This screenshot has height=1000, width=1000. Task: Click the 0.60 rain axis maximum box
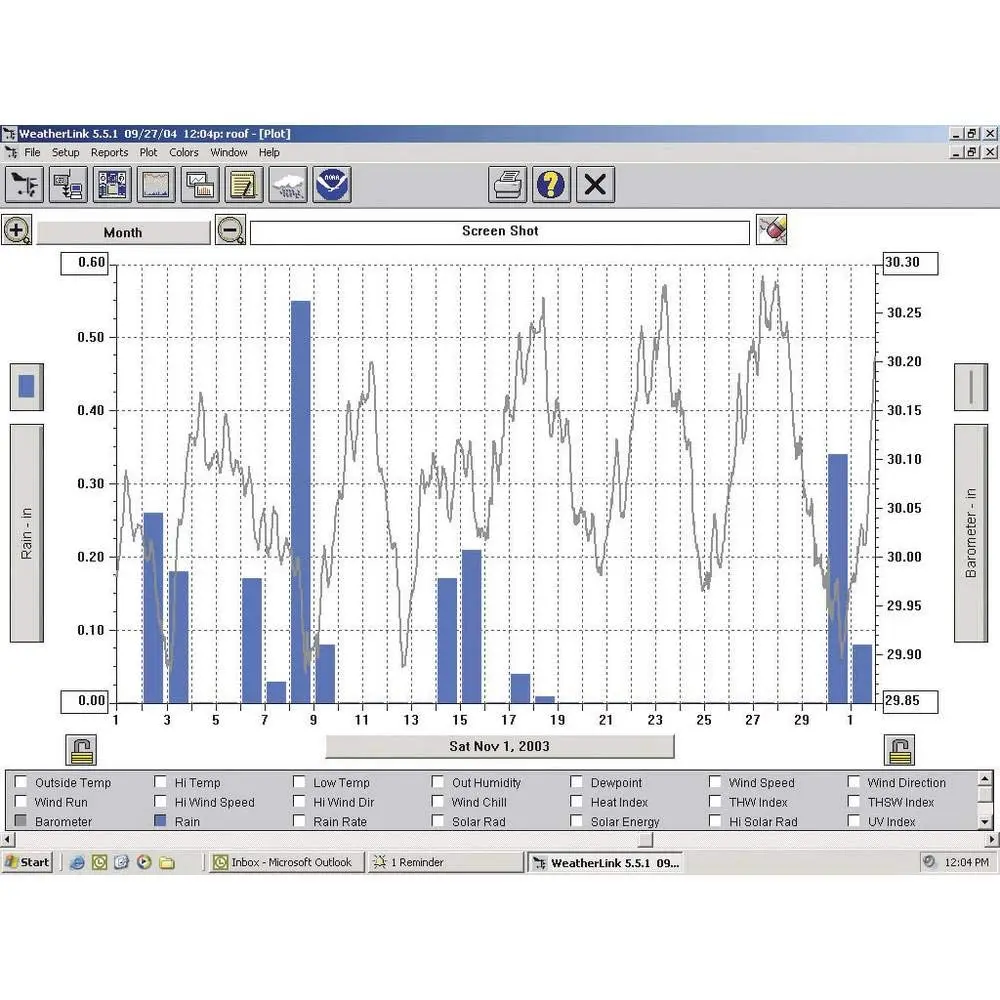84,263
